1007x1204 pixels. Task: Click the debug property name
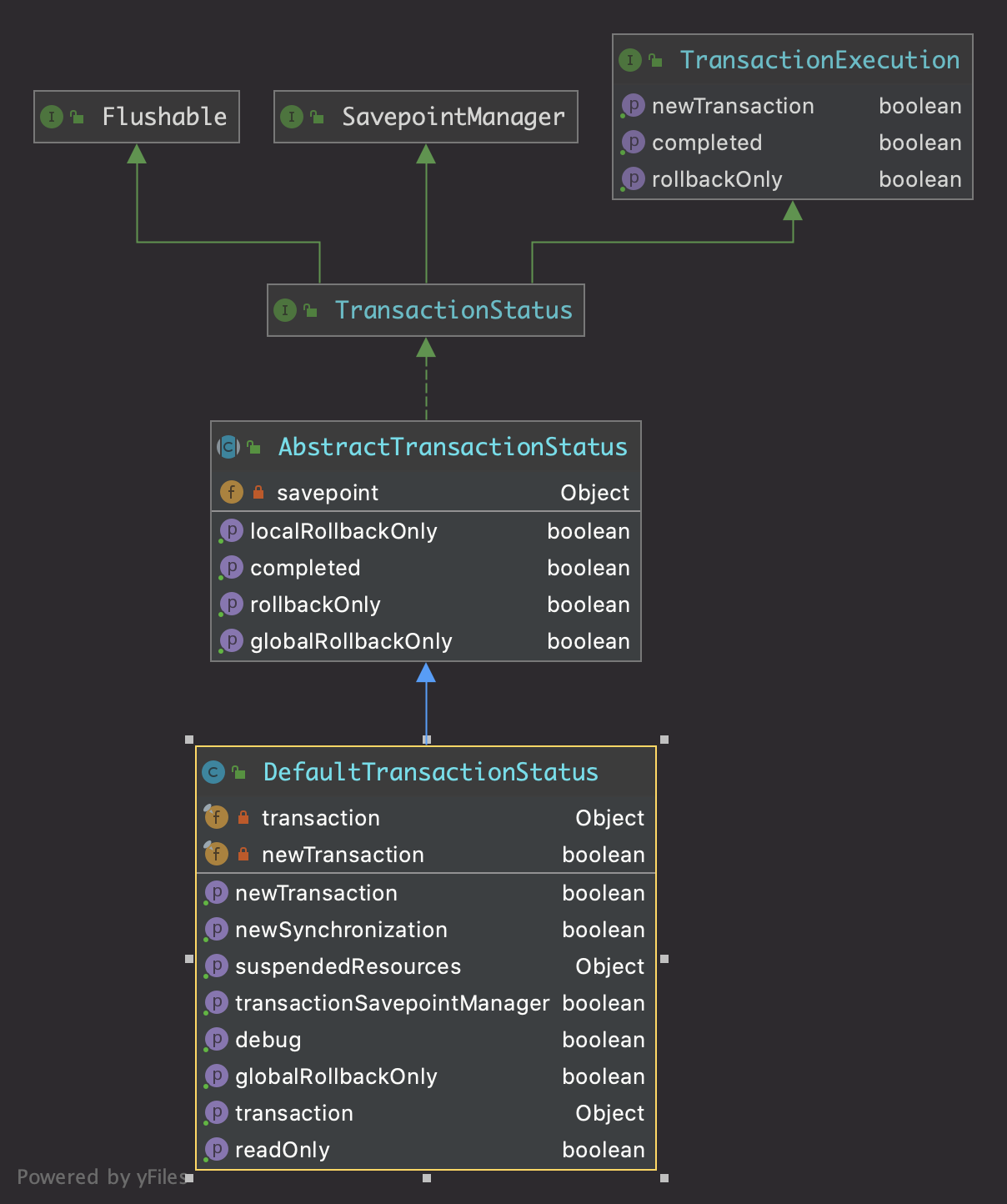click(x=268, y=1040)
